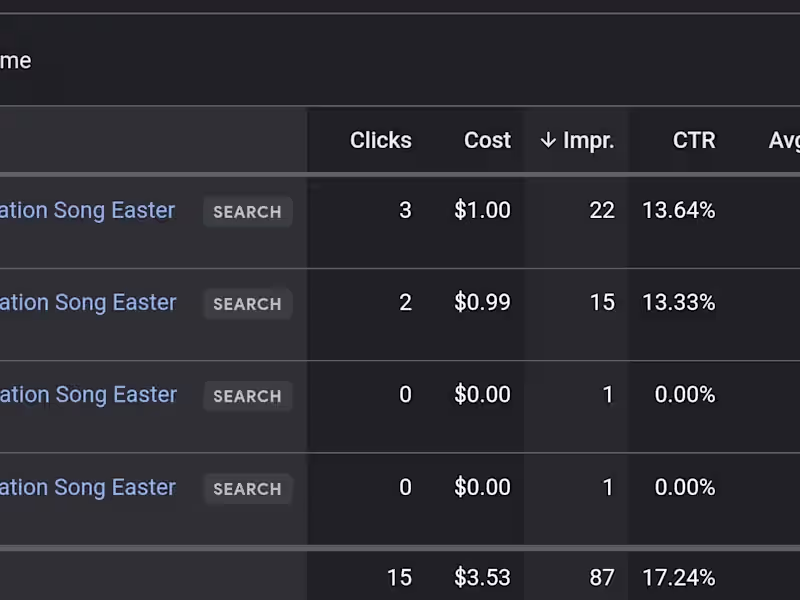Image resolution: width=800 pixels, height=600 pixels.
Task: Click the SEARCH badge in the last campaign row
Action: point(247,489)
